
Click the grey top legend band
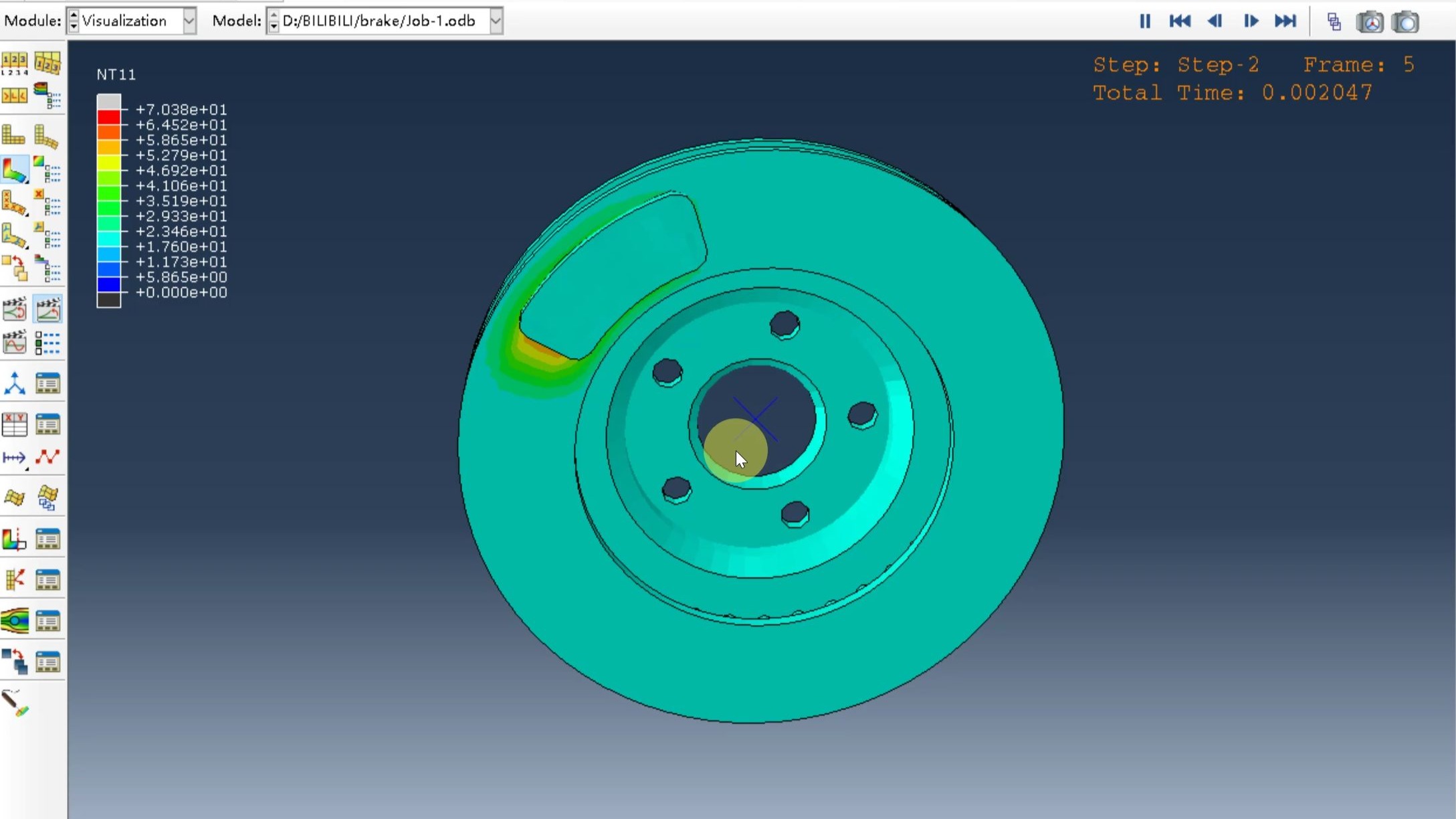coord(109,102)
